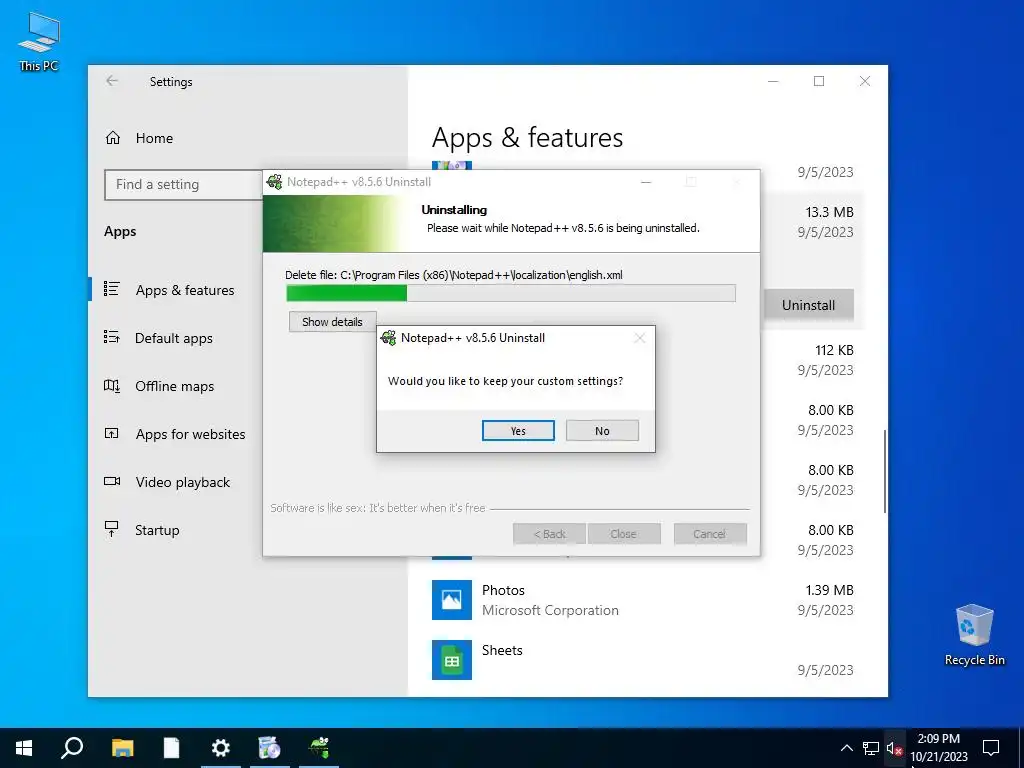The width and height of the screenshot is (1024, 768).
Task: Select the Photos entry text
Action: [503, 590]
